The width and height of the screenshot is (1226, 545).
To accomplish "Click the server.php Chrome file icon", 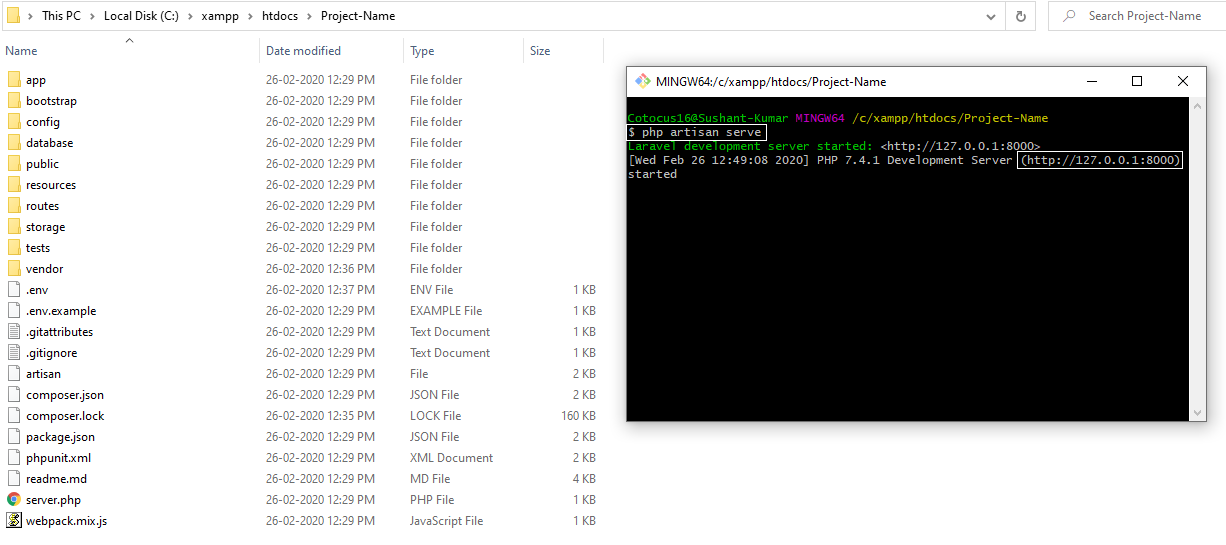I will 14,500.
